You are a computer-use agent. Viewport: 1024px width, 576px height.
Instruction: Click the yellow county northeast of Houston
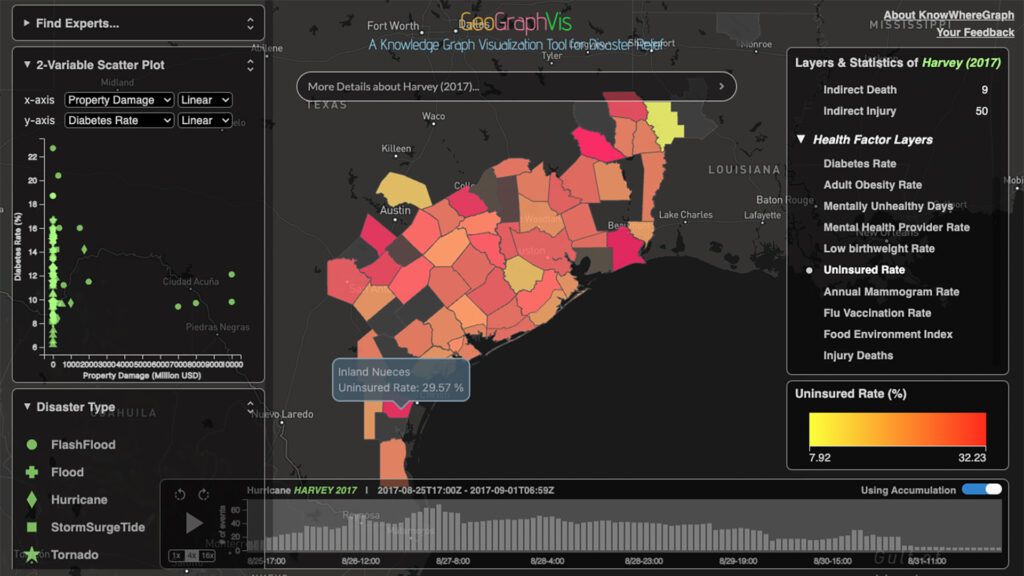666,122
